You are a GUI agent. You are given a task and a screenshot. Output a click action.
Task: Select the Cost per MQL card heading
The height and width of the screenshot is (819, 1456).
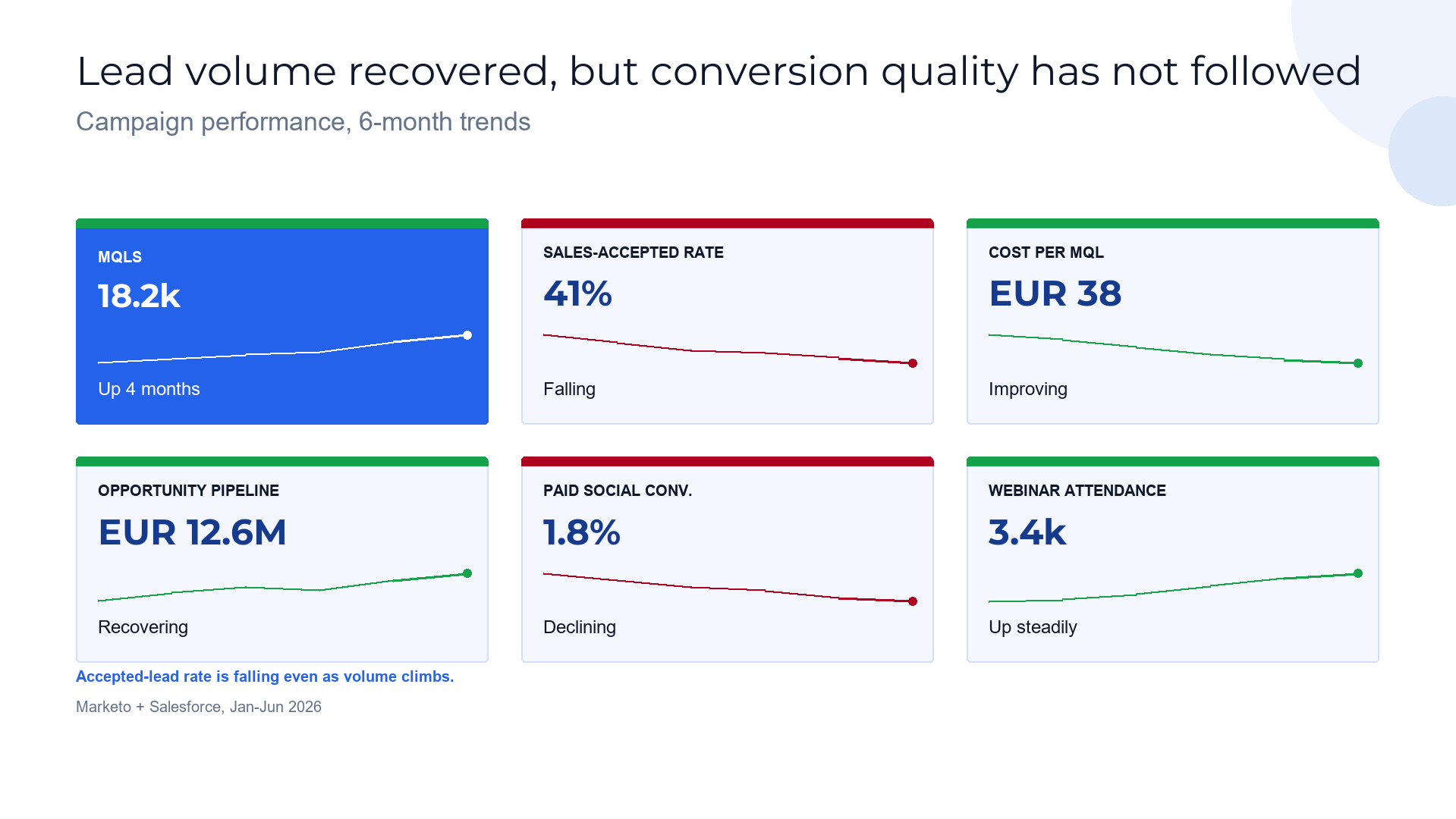1046,253
